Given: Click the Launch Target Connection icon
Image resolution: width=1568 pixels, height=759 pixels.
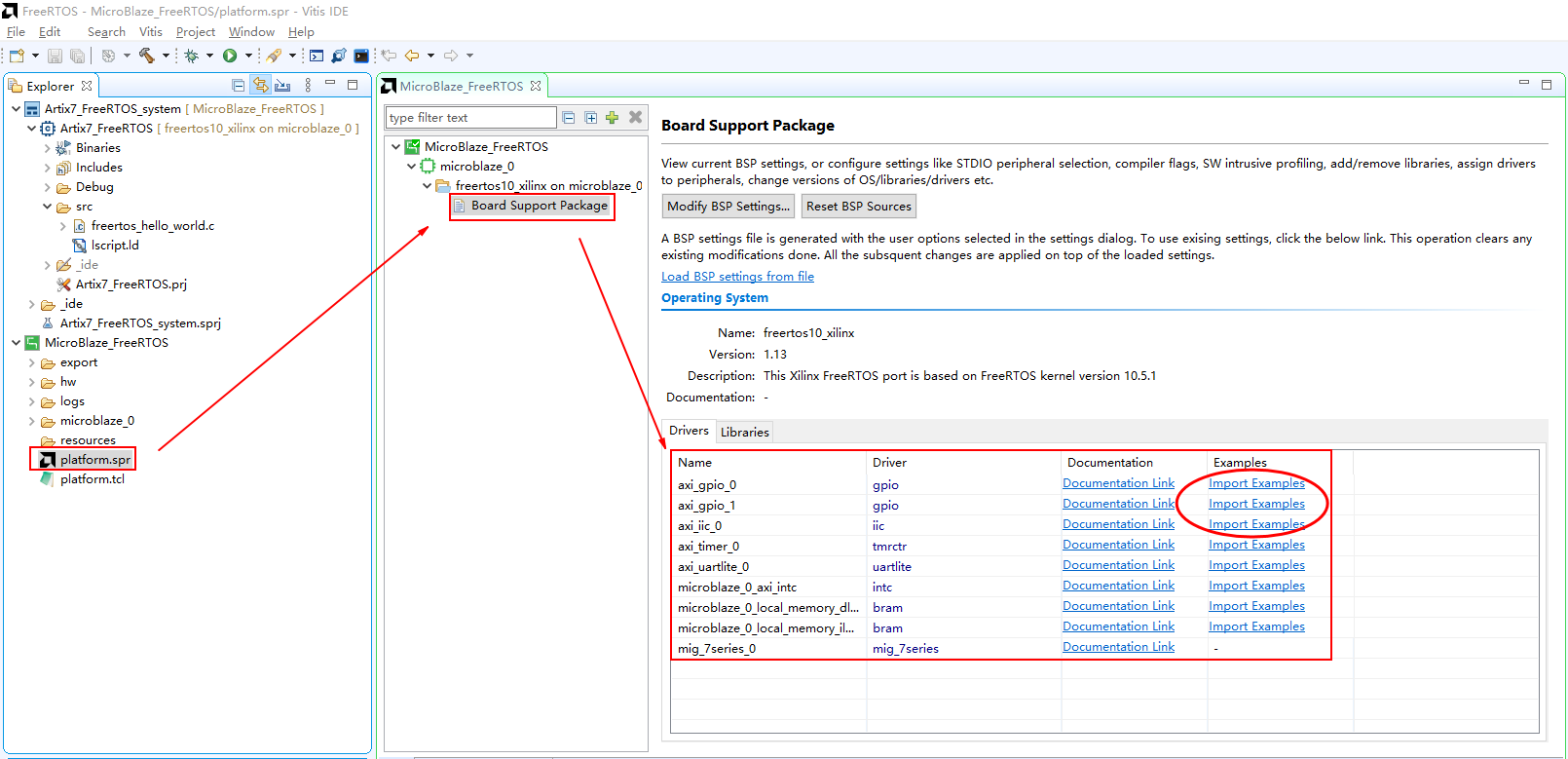Looking at the screenshot, I should tap(339, 56).
